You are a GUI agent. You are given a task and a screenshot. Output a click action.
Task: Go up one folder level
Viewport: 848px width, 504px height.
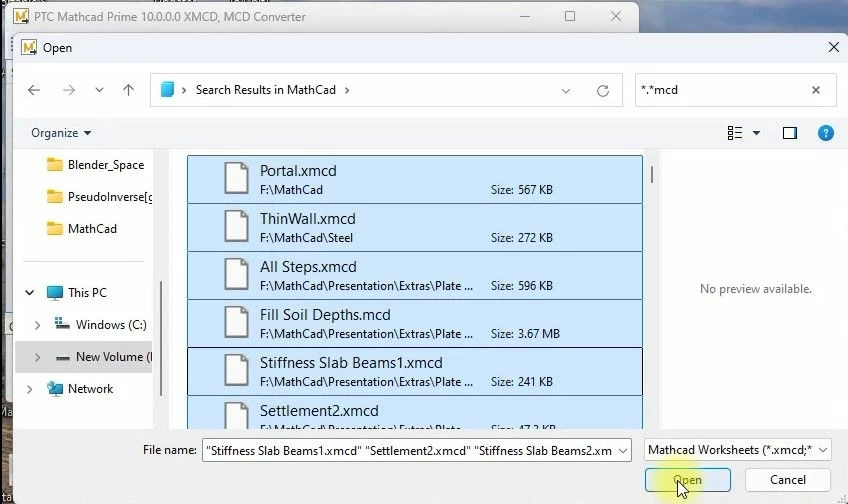(128, 90)
